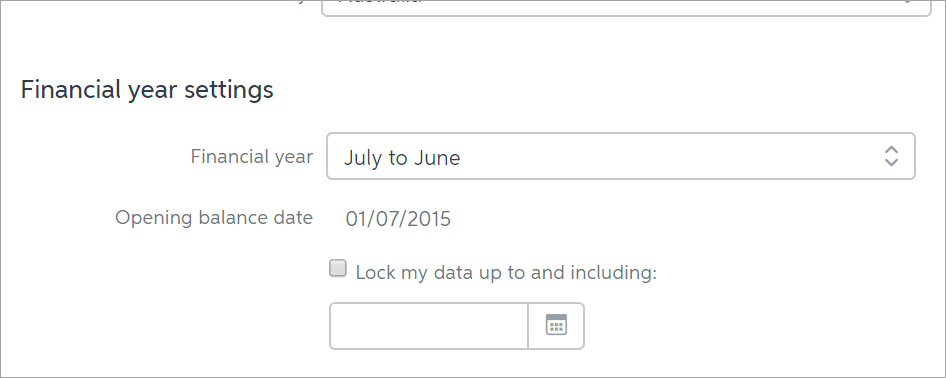Viewport: 946px width, 378px height.
Task: Click the Opening balance date value 01/07/2015
Action: click(398, 218)
